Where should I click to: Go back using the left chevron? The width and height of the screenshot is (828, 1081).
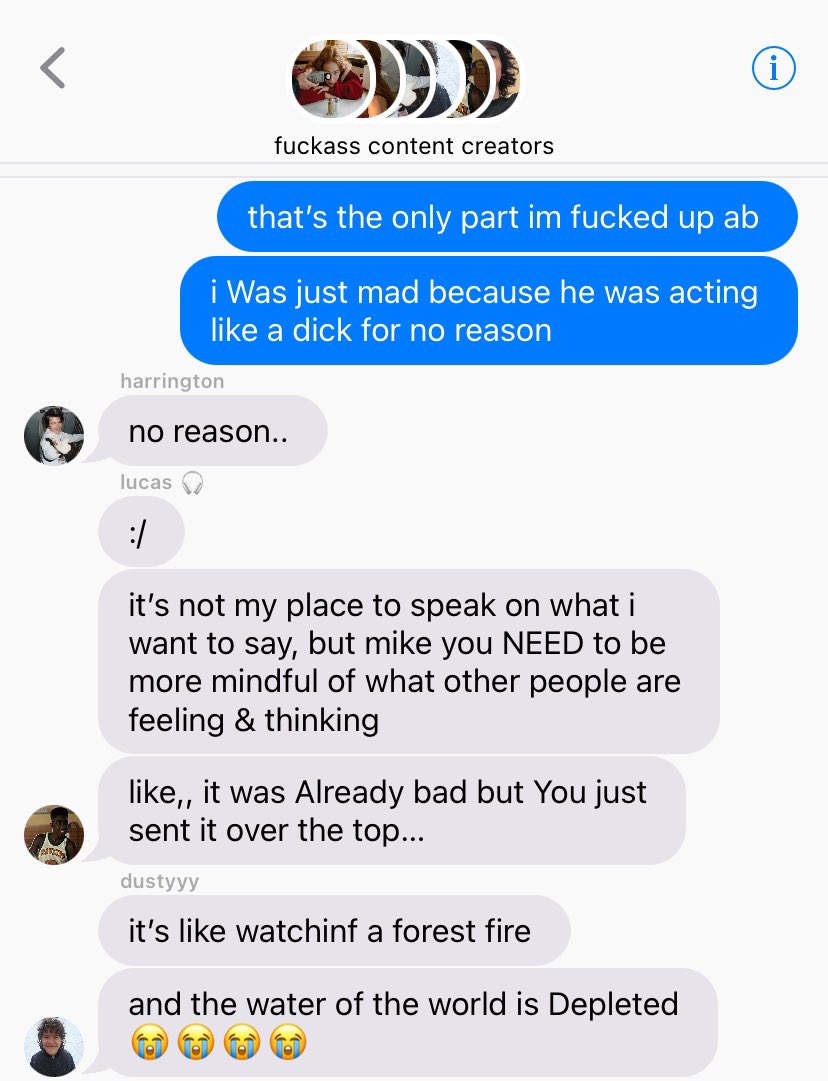53,68
